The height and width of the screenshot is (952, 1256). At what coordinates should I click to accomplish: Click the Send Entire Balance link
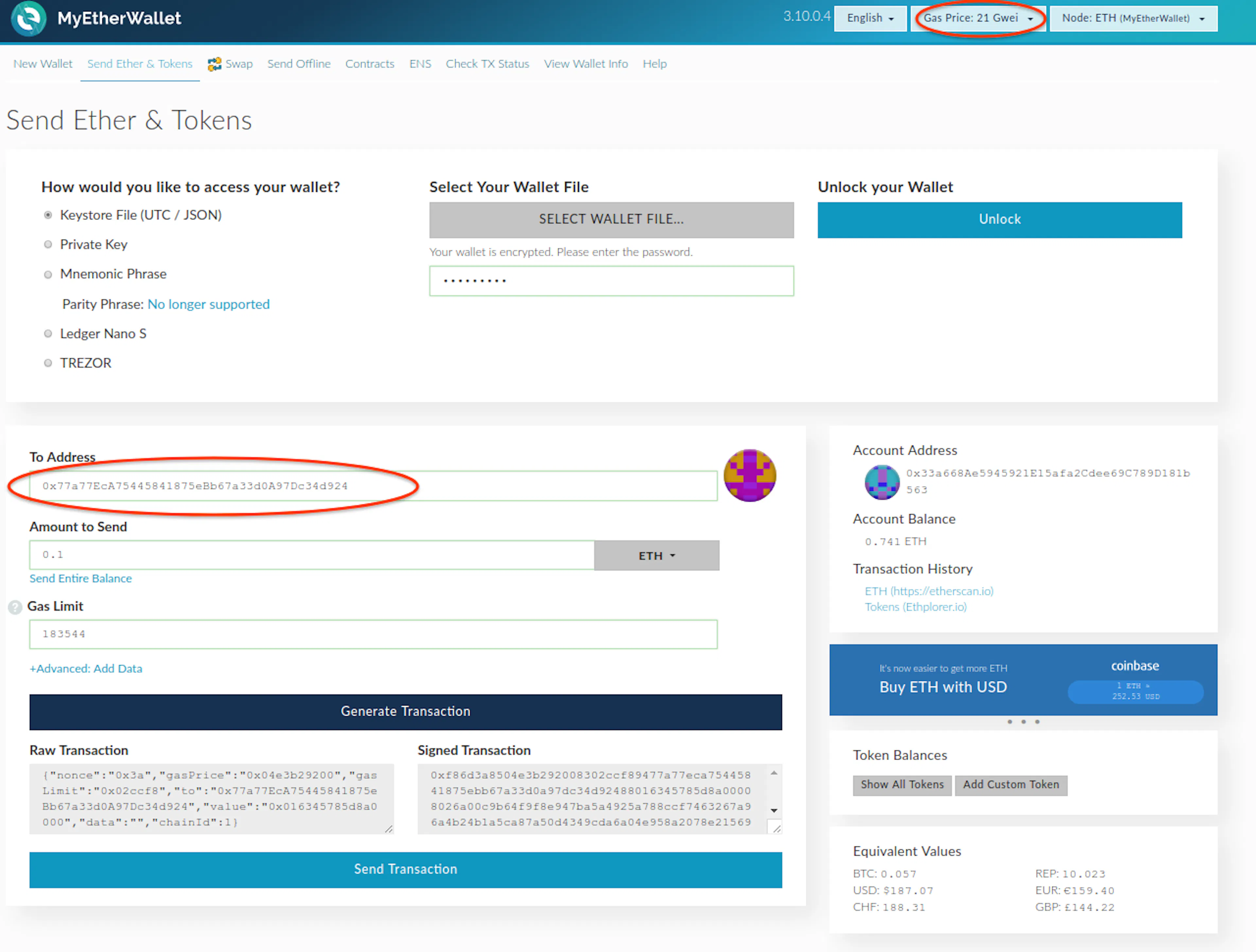click(x=81, y=579)
